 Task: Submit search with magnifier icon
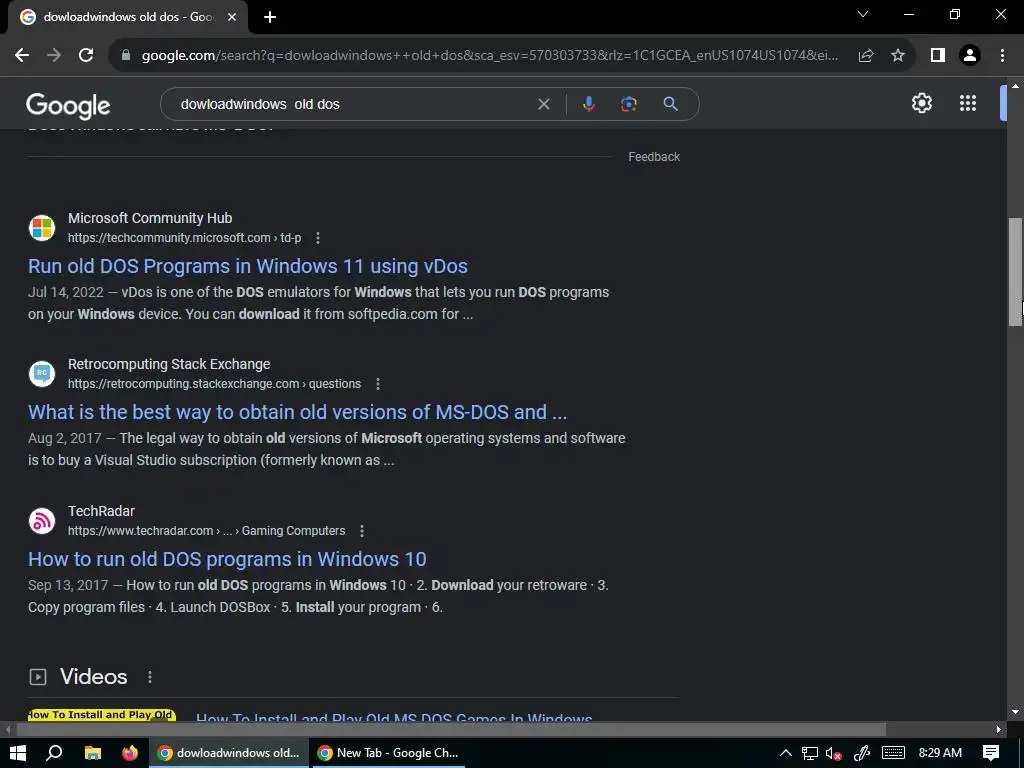(x=670, y=104)
